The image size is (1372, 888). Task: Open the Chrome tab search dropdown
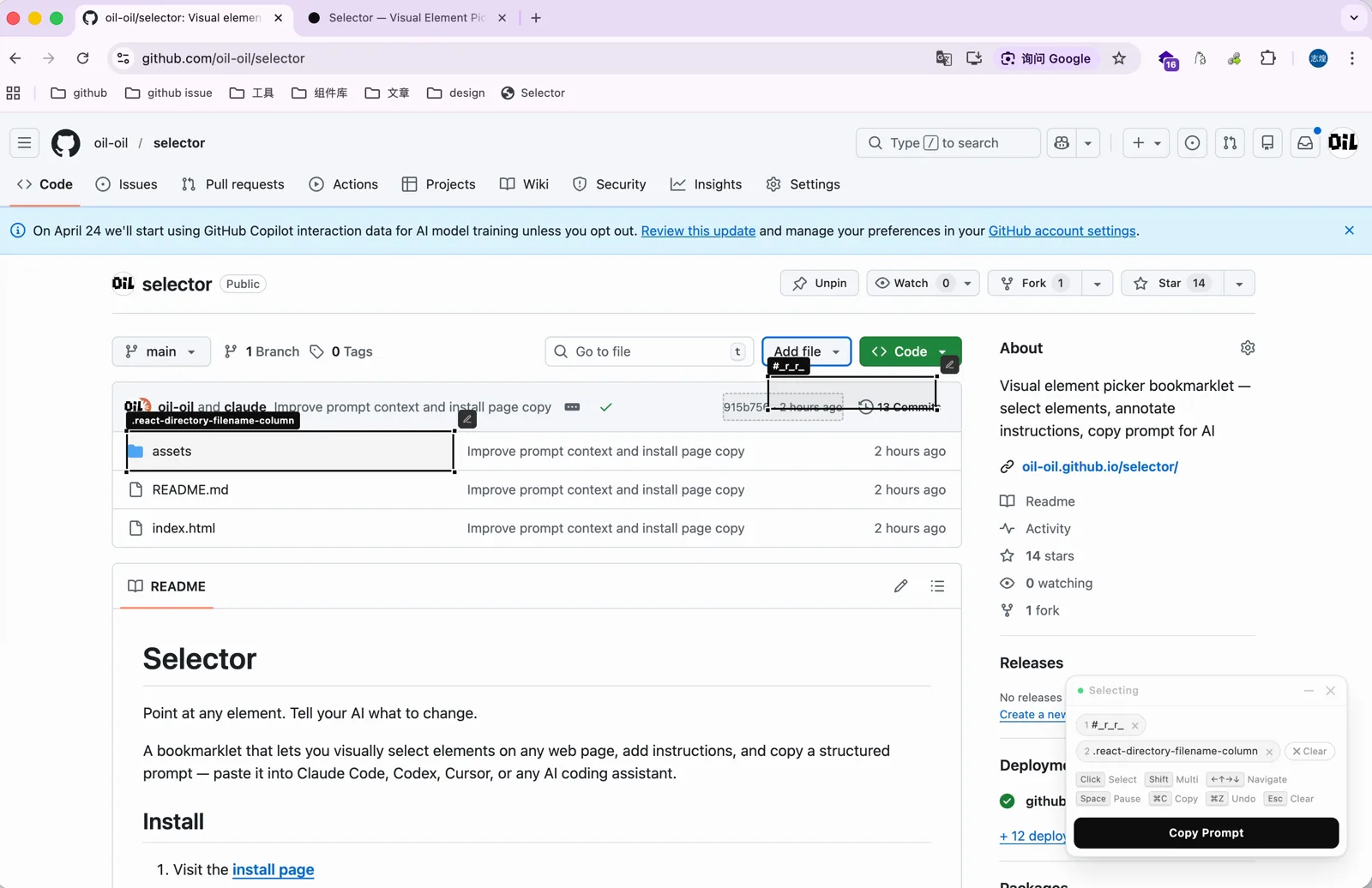pyautogui.click(x=1354, y=18)
